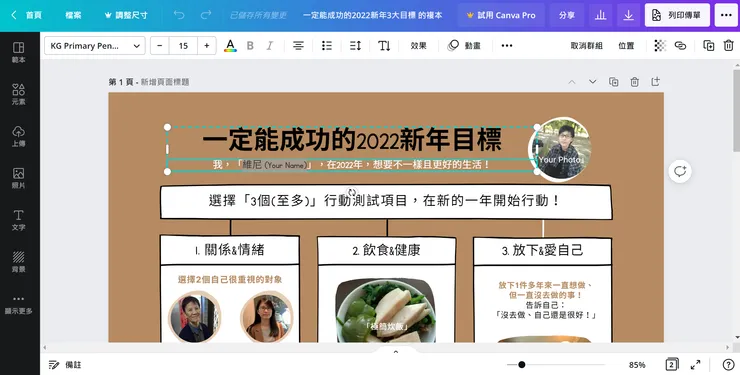Duplicate the selected element
The image size is (740, 375).
pos(708,46)
